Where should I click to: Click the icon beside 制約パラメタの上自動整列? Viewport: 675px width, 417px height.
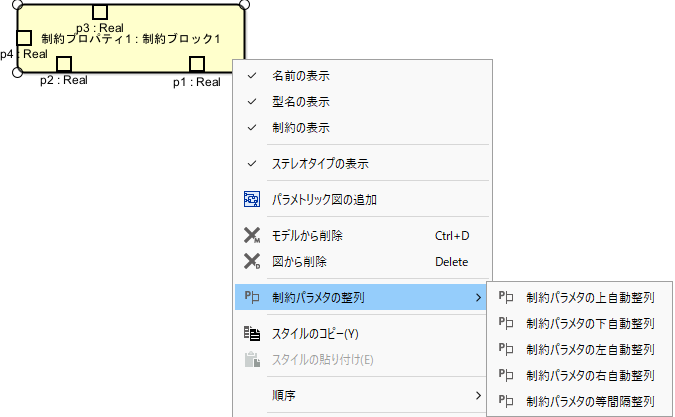click(x=506, y=297)
